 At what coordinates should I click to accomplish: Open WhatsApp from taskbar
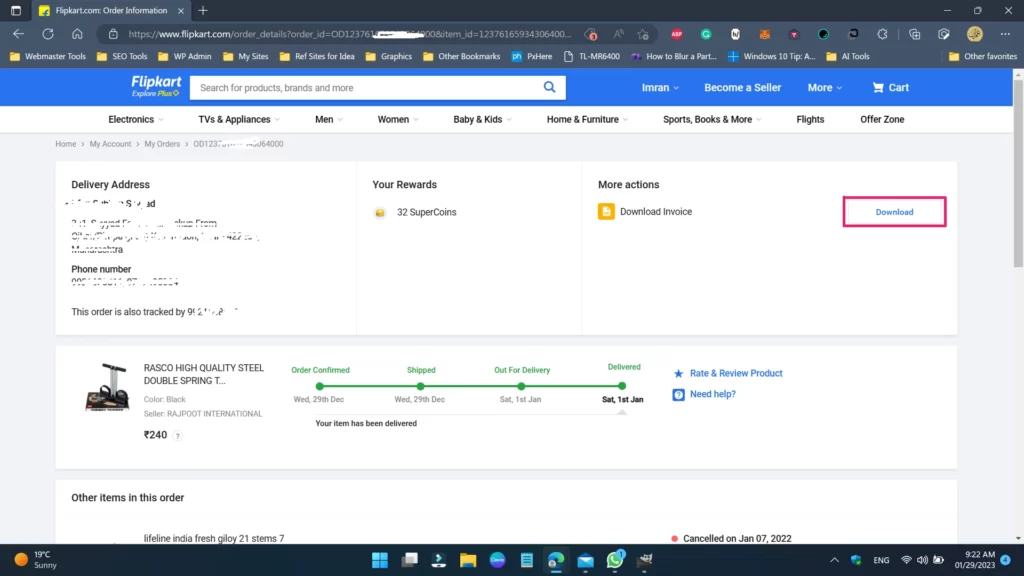pyautogui.click(x=615, y=560)
